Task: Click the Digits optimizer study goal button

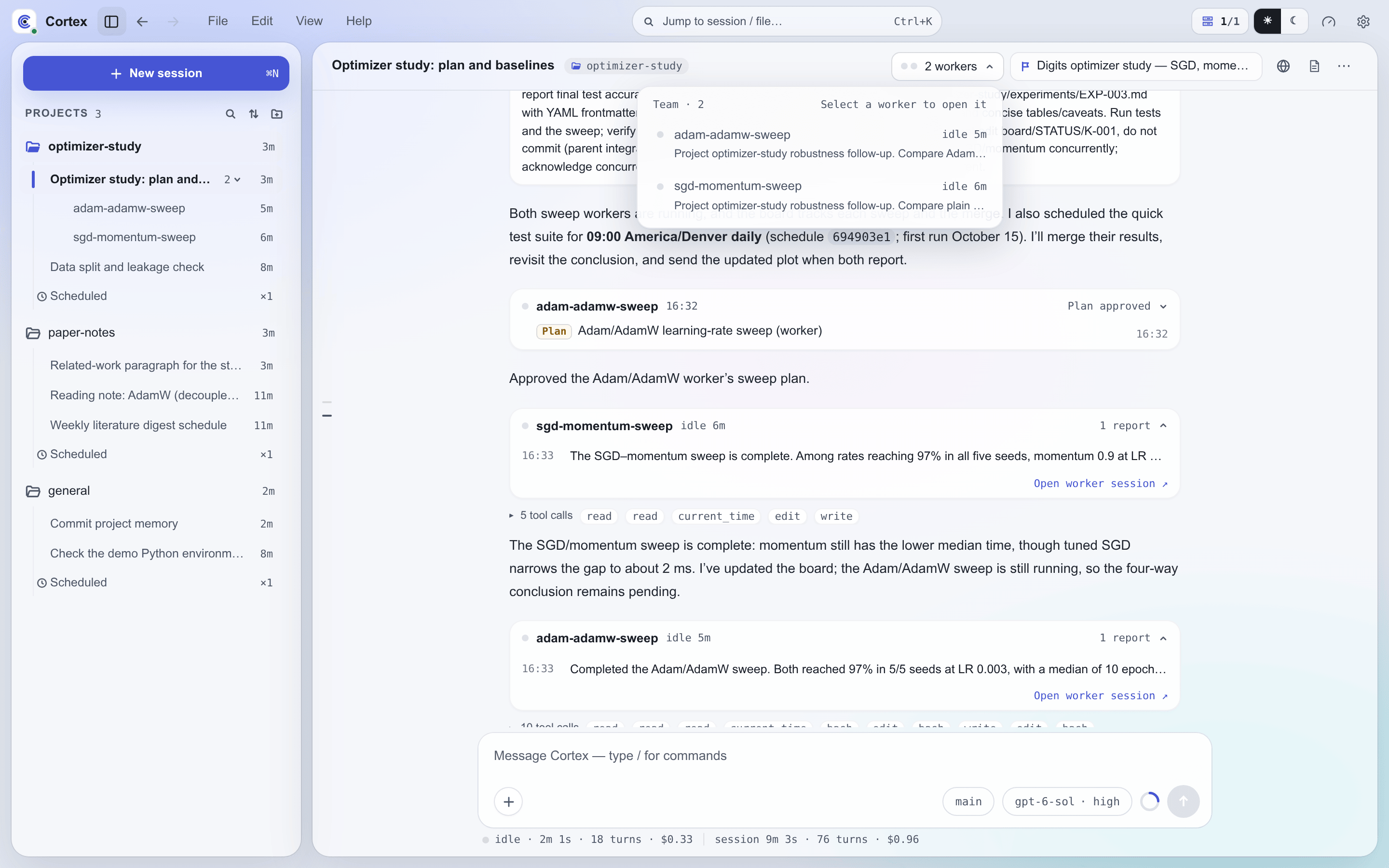Action: point(1136,66)
